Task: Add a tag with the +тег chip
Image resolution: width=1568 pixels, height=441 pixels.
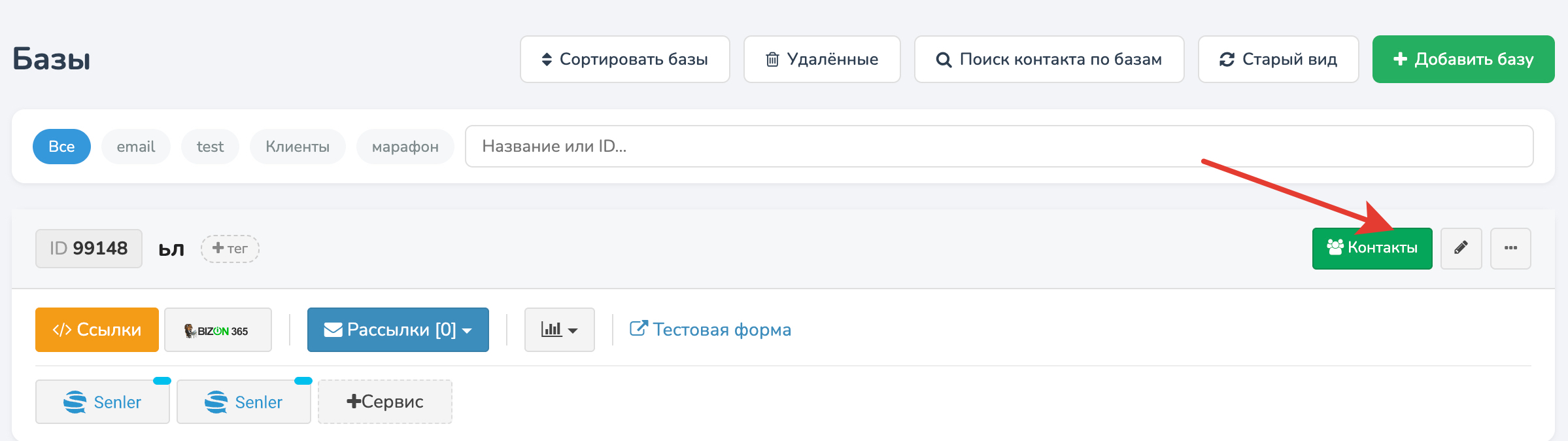Action: point(230,249)
